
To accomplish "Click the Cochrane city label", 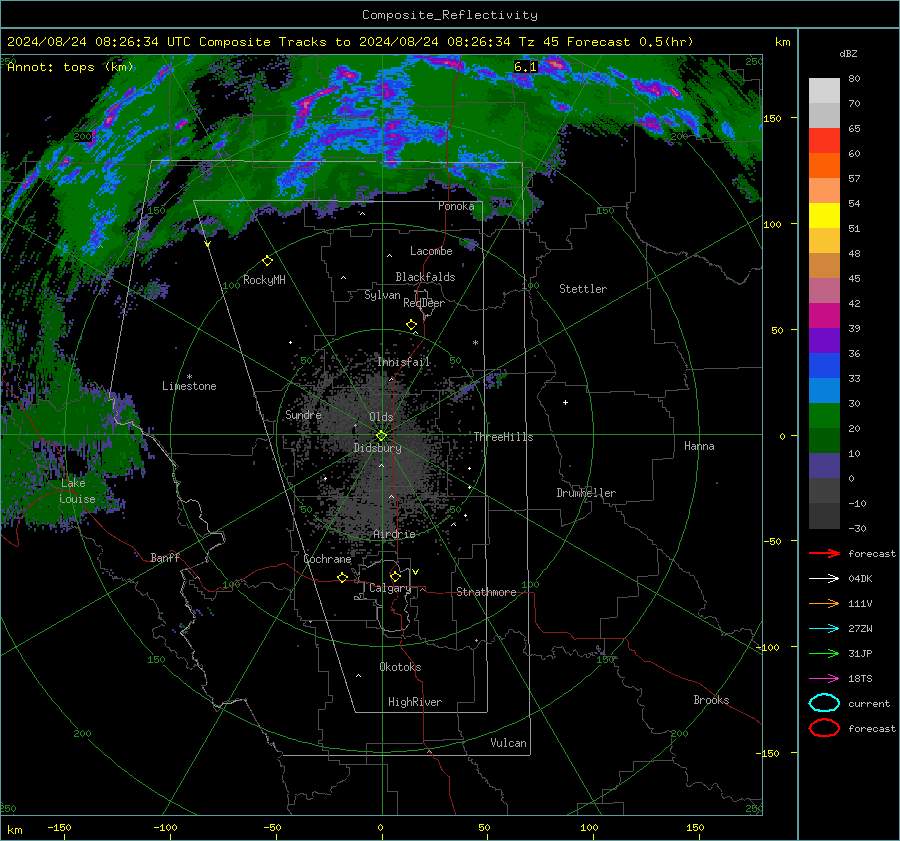I will pos(327,559).
